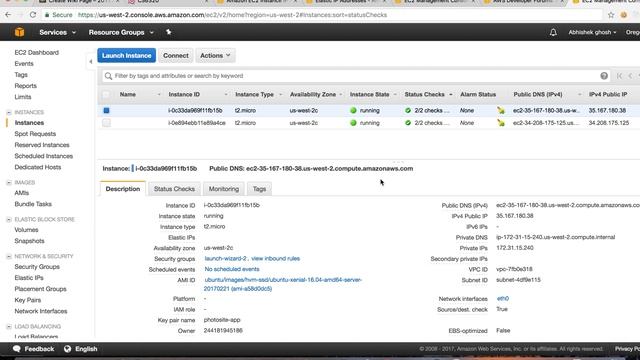Switch to Status Checks tab
Image resolution: width=640 pixels, height=360 pixels.
[174, 189]
